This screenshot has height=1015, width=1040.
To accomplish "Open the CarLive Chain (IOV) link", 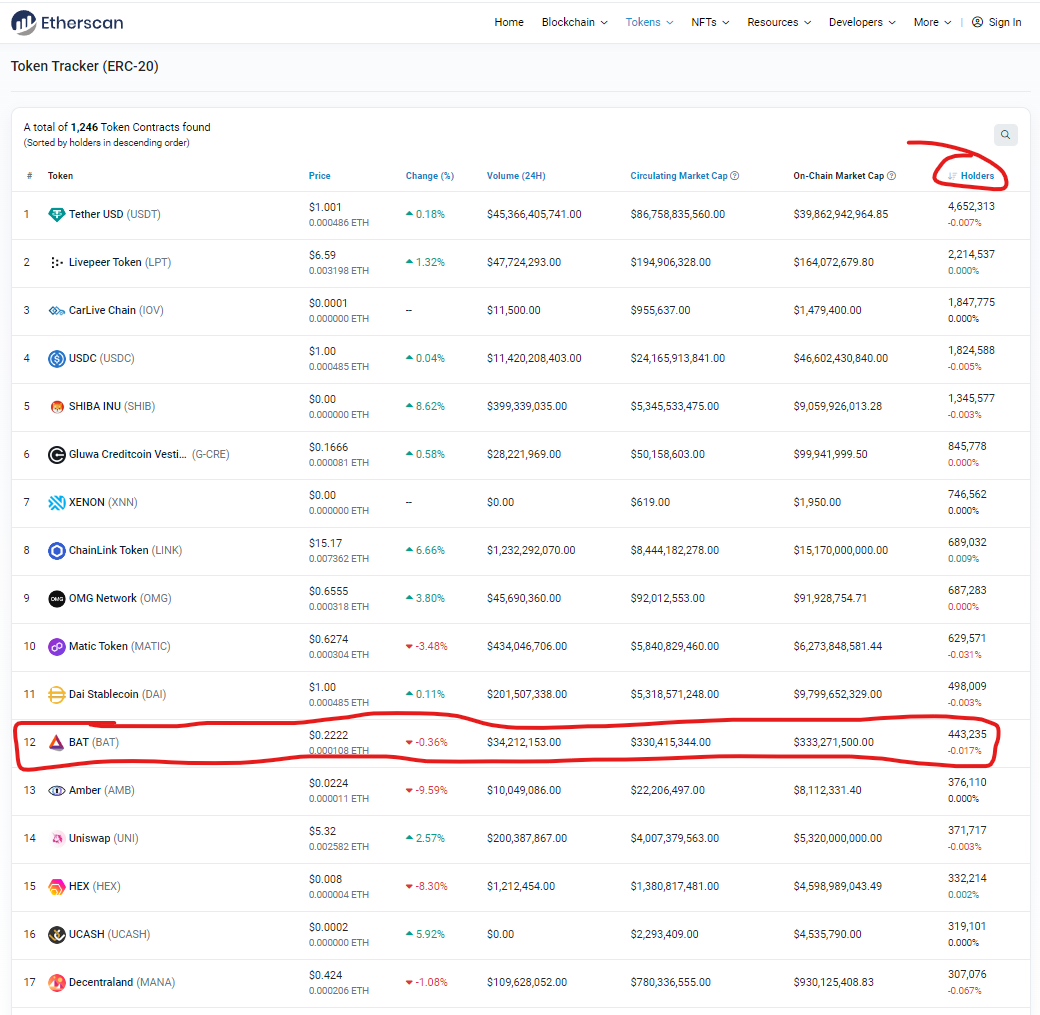I will click(116, 310).
